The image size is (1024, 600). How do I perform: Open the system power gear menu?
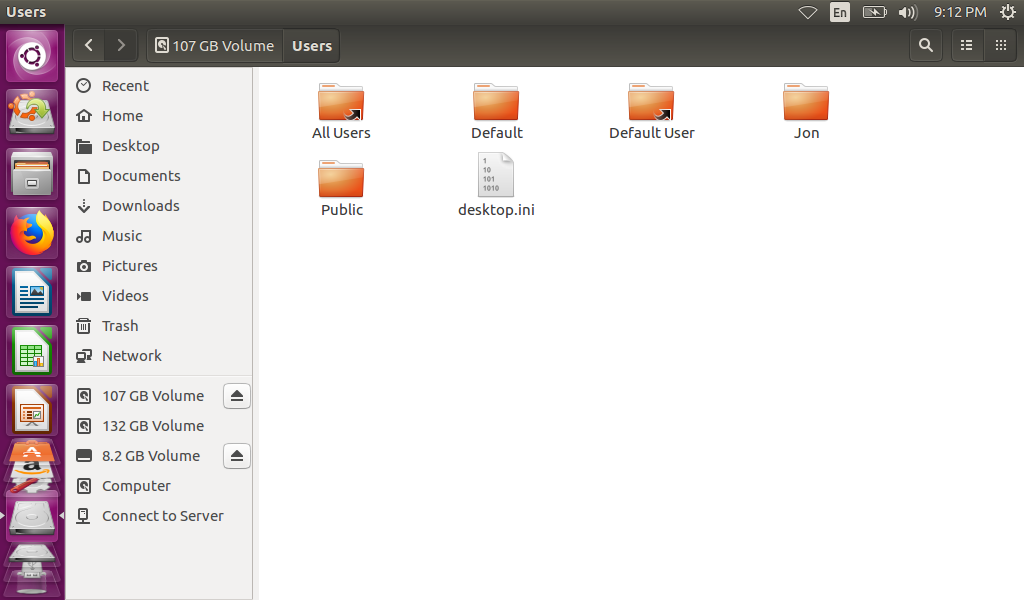pyautogui.click(x=1007, y=12)
